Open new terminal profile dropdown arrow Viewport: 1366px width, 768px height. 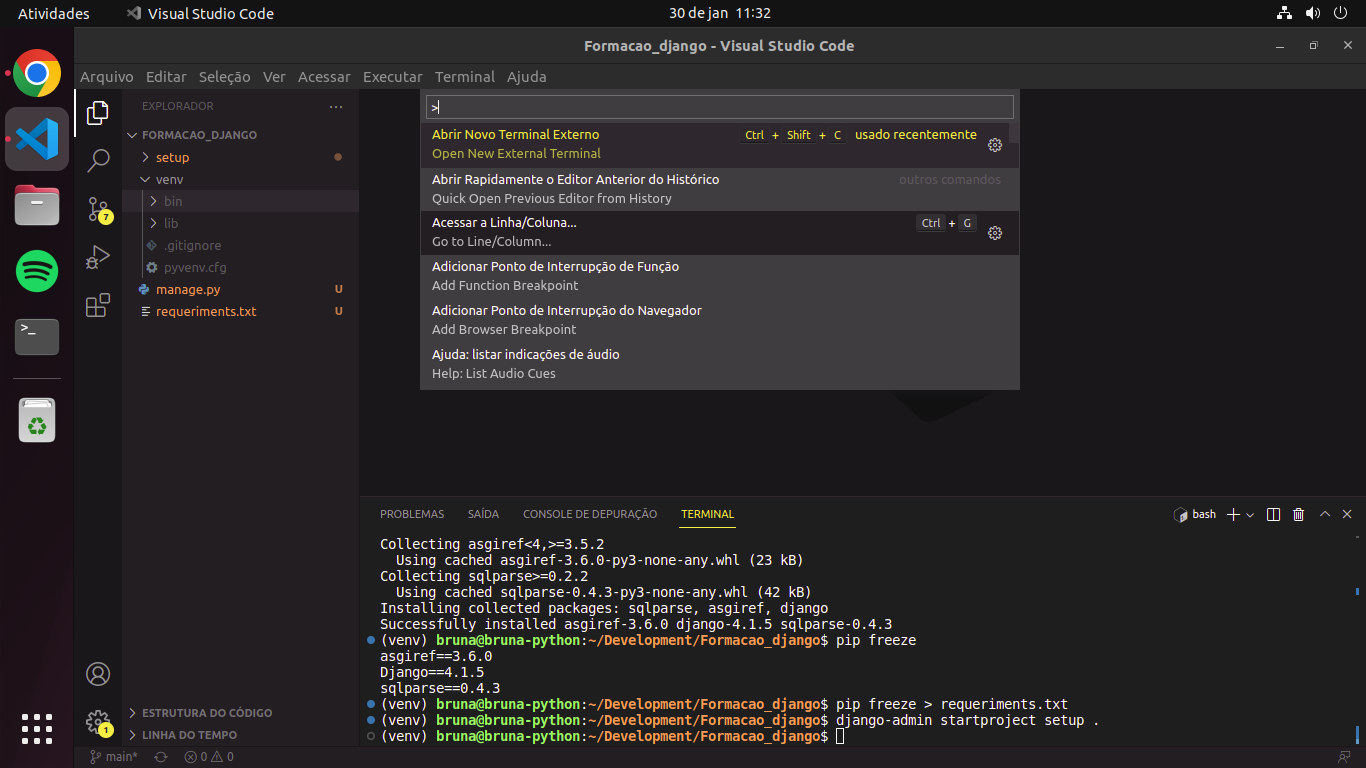tap(1250, 515)
